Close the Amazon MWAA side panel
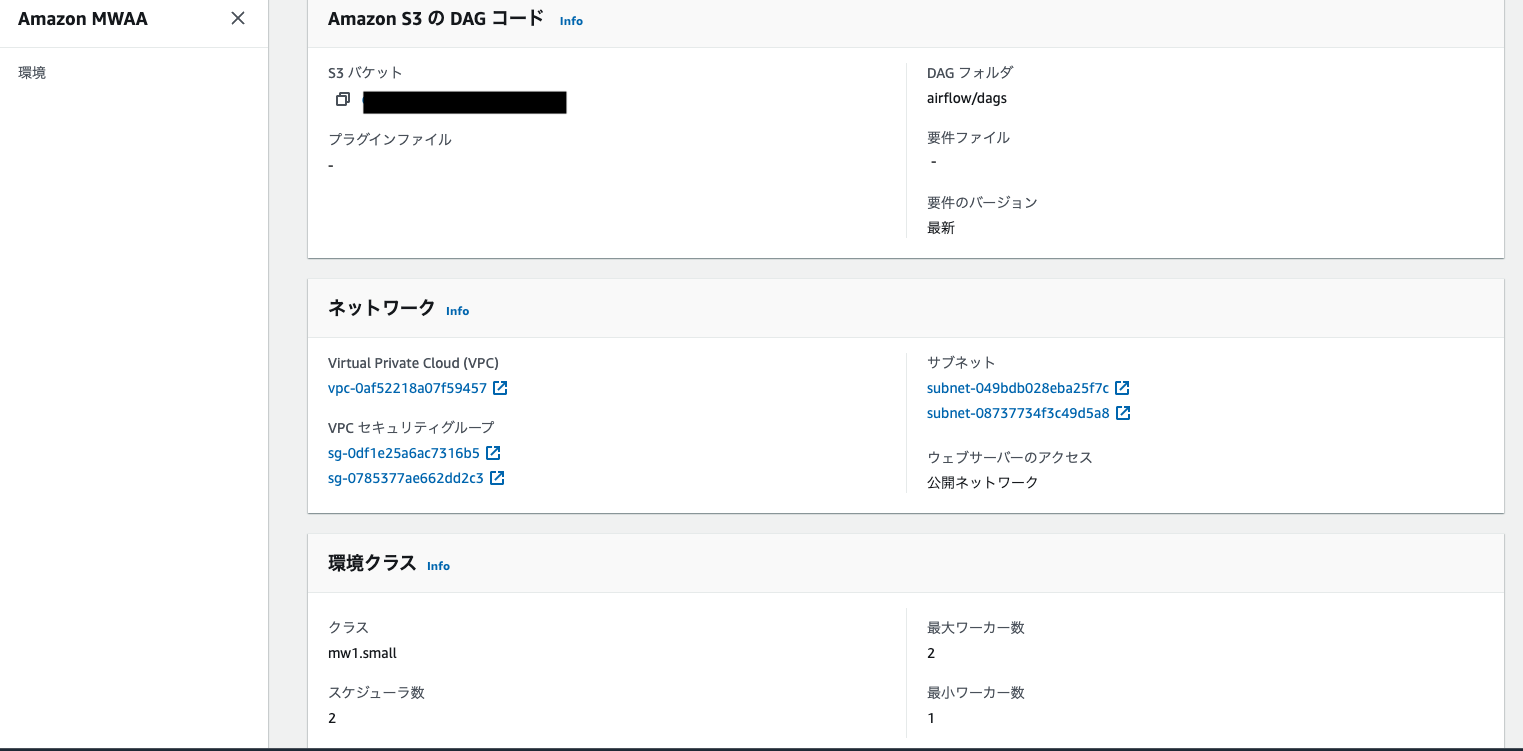Viewport: 1523px width, 751px height. [238, 18]
